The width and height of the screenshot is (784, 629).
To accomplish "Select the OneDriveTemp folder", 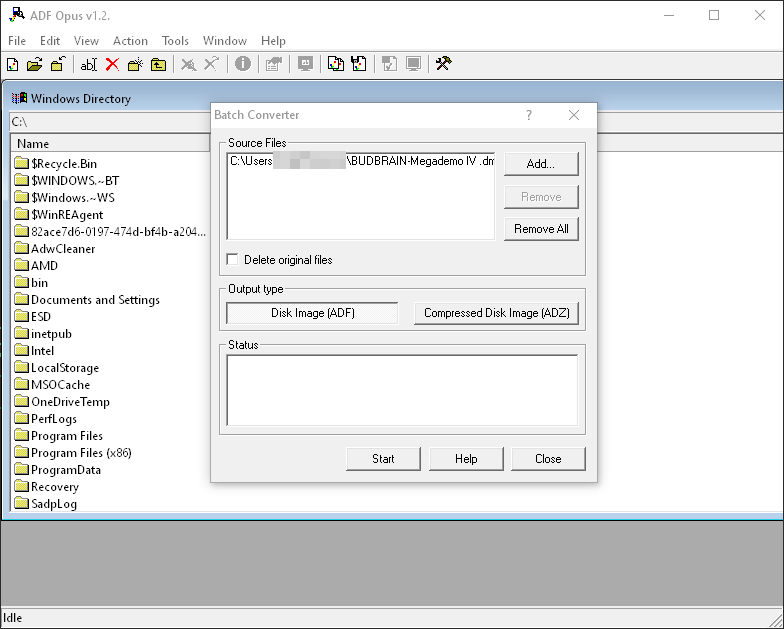I will (62, 402).
